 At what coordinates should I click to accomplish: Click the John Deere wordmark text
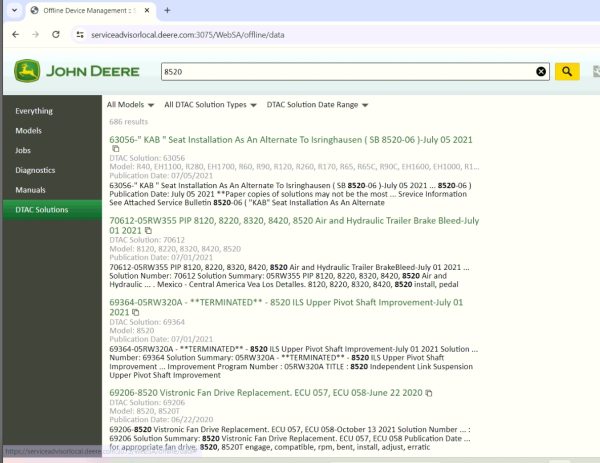(93, 72)
